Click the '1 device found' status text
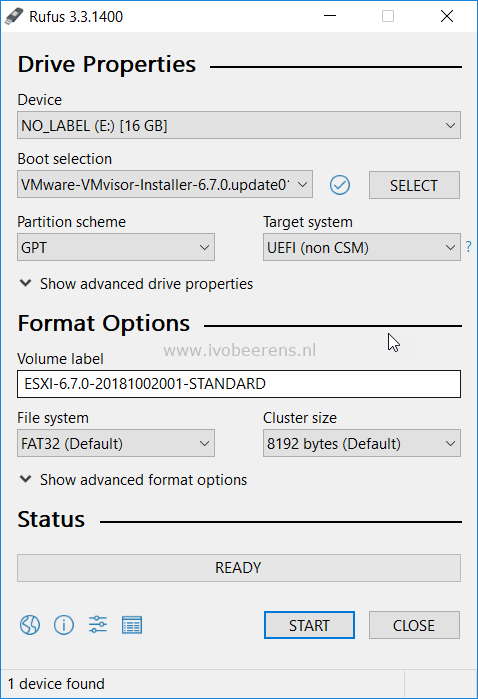This screenshot has height=699, width=478. pos(56,684)
